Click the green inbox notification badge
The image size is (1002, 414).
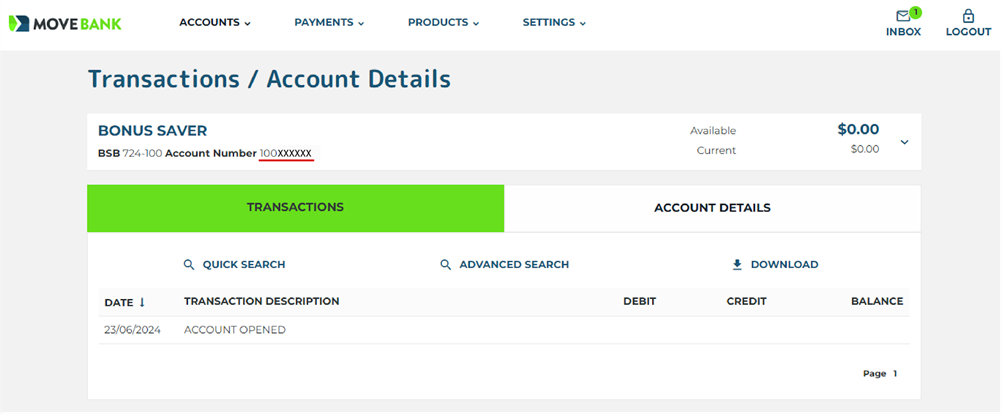pos(916,12)
